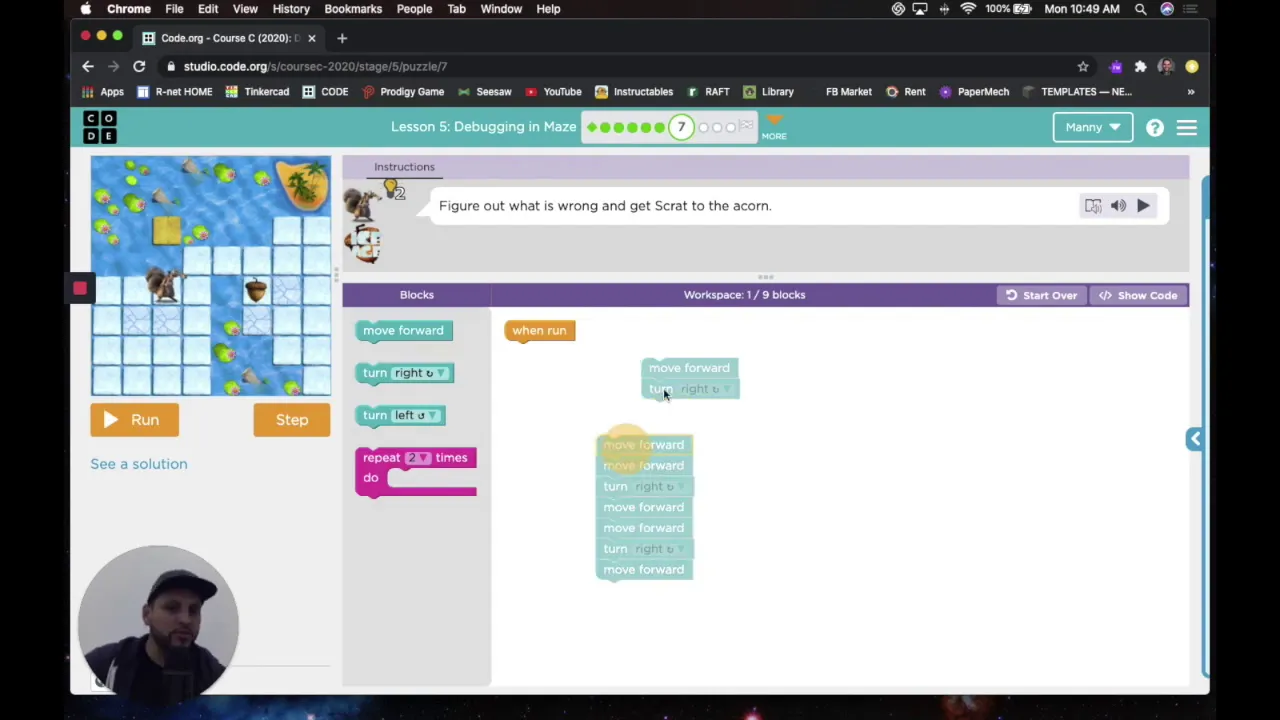Click the Scrat character avatar in instructions
Screen dimensions: 1280x720
(x=362, y=204)
